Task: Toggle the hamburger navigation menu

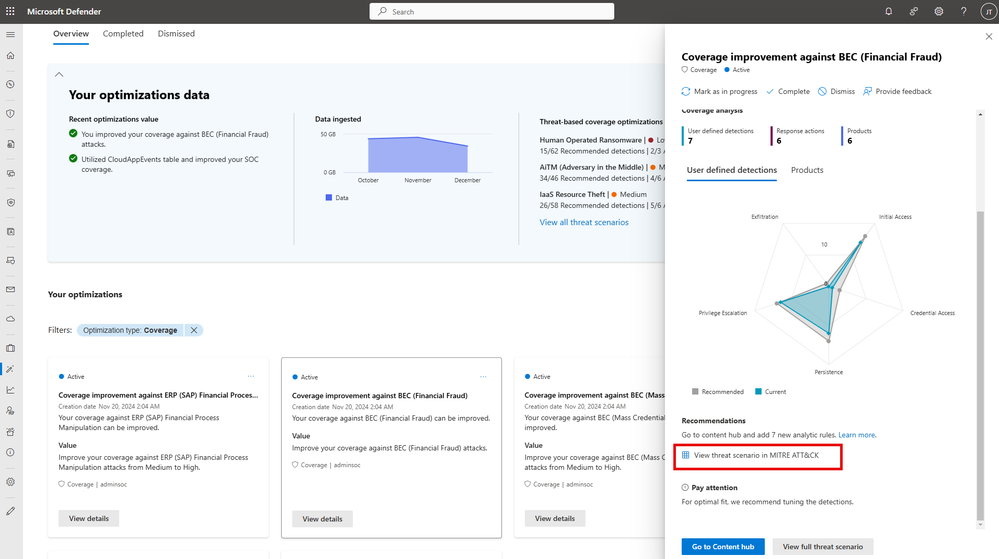Action: (x=10, y=34)
